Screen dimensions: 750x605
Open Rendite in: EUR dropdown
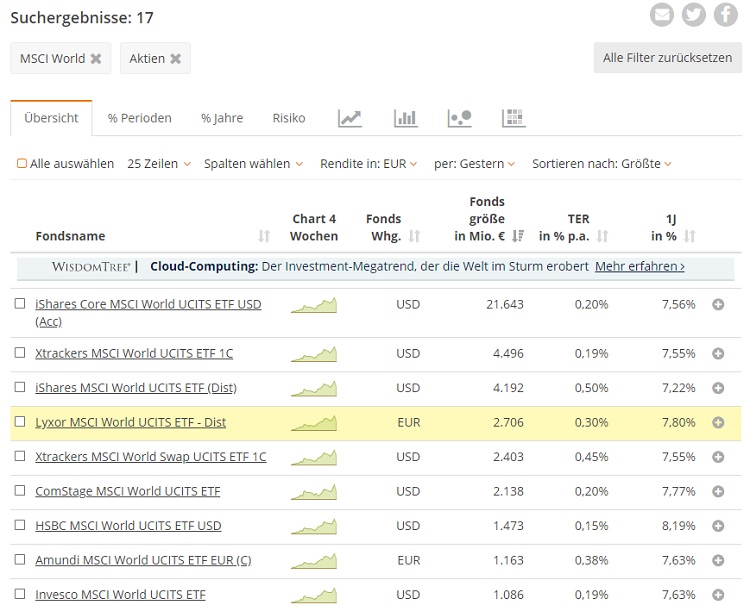(368, 164)
